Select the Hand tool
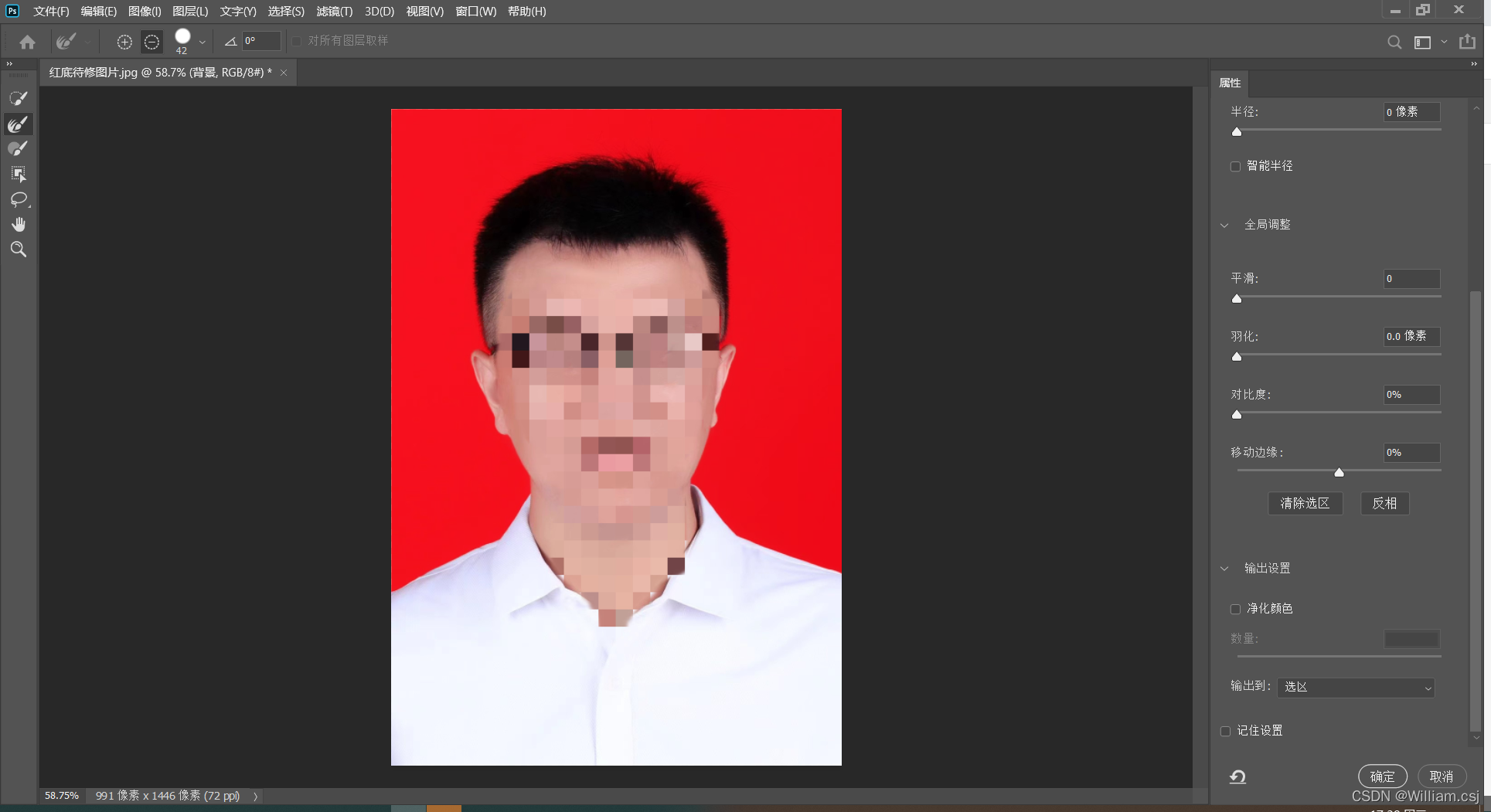The height and width of the screenshot is (812, 1491). (x=18, y=224)
